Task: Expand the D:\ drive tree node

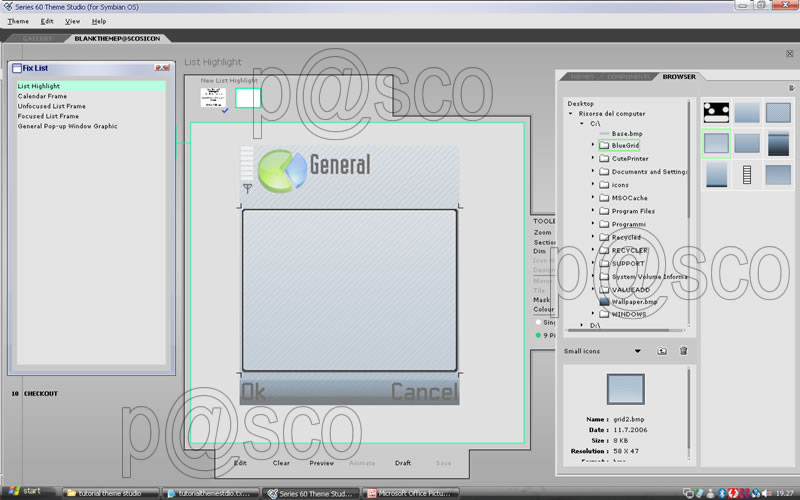Action: pyautogui.click(x=582, y=325)
